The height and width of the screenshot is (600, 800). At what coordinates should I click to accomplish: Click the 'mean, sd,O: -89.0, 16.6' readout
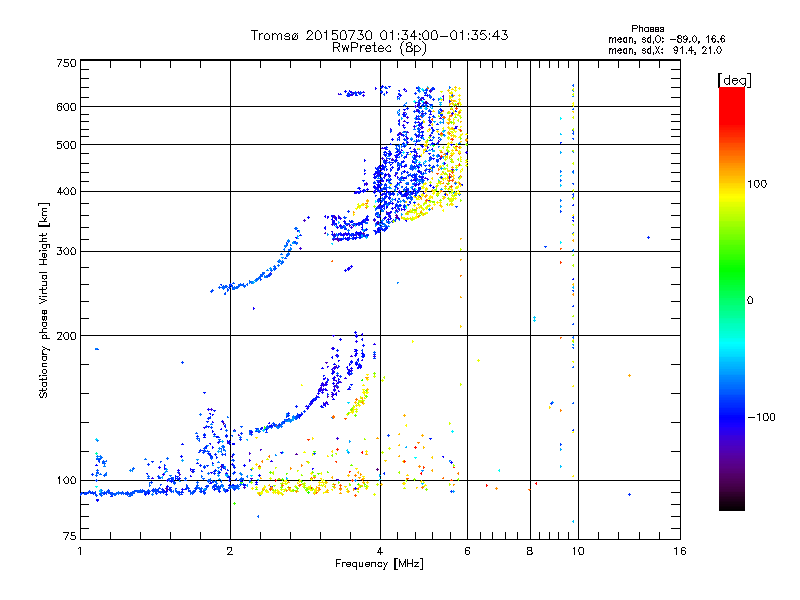666,39
